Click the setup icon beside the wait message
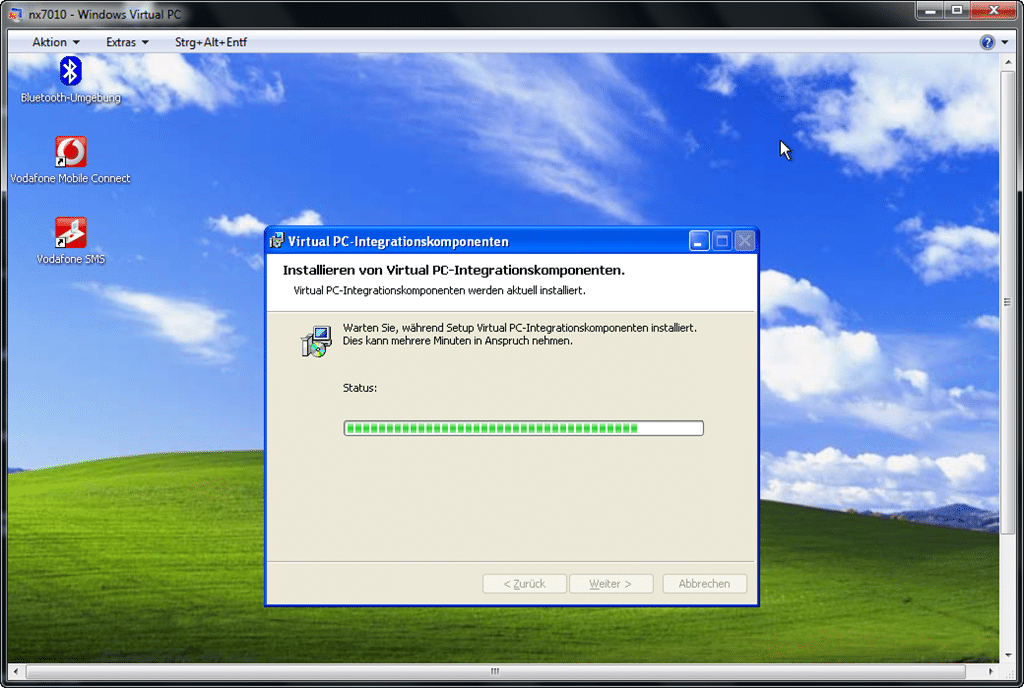 pos(317,341)
